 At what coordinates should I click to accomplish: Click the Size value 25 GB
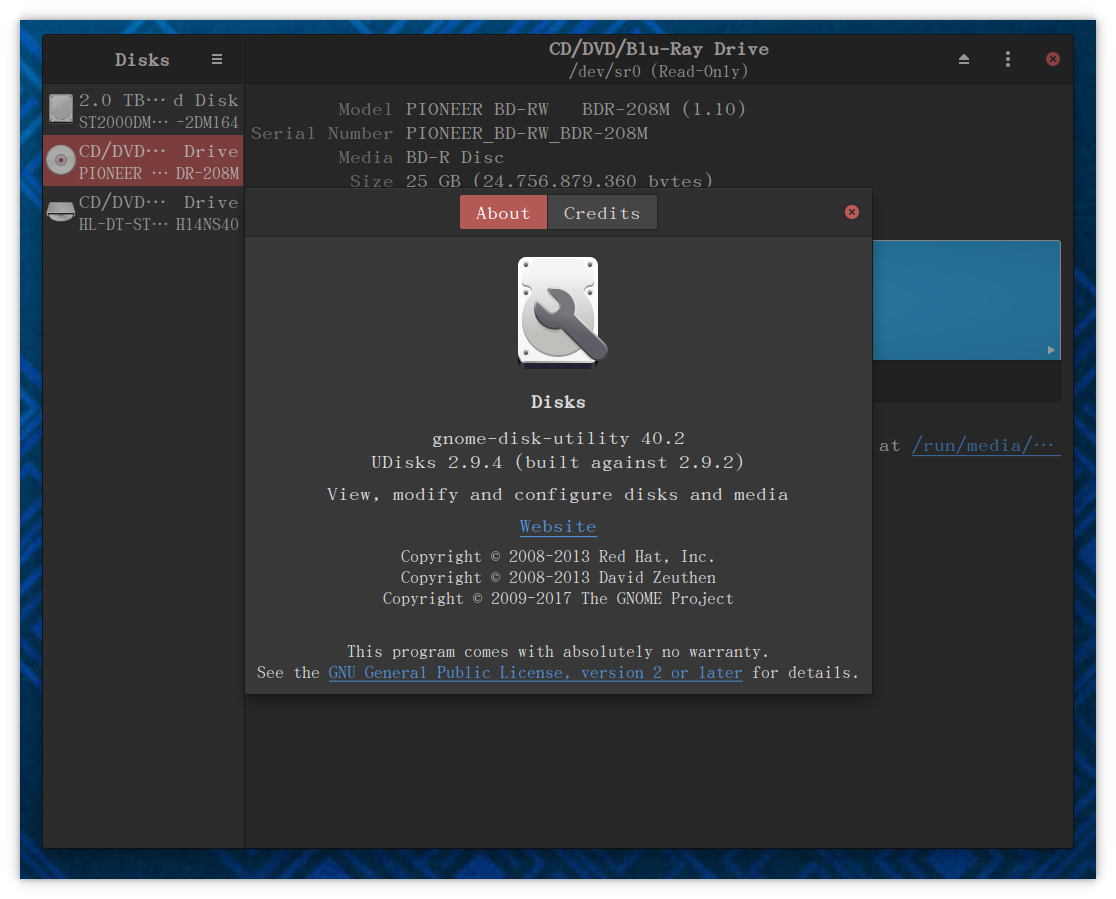tap(559, 181)
